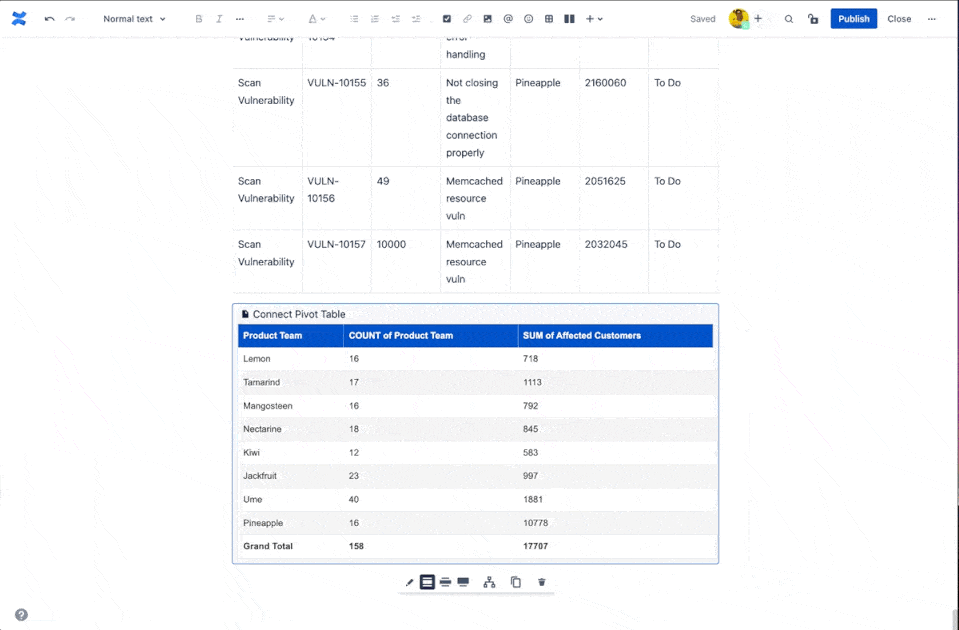The width and height of the screenshot is (959, 630).
Task: Open page restrictions lock icon
Action: [x=813, y=19]
